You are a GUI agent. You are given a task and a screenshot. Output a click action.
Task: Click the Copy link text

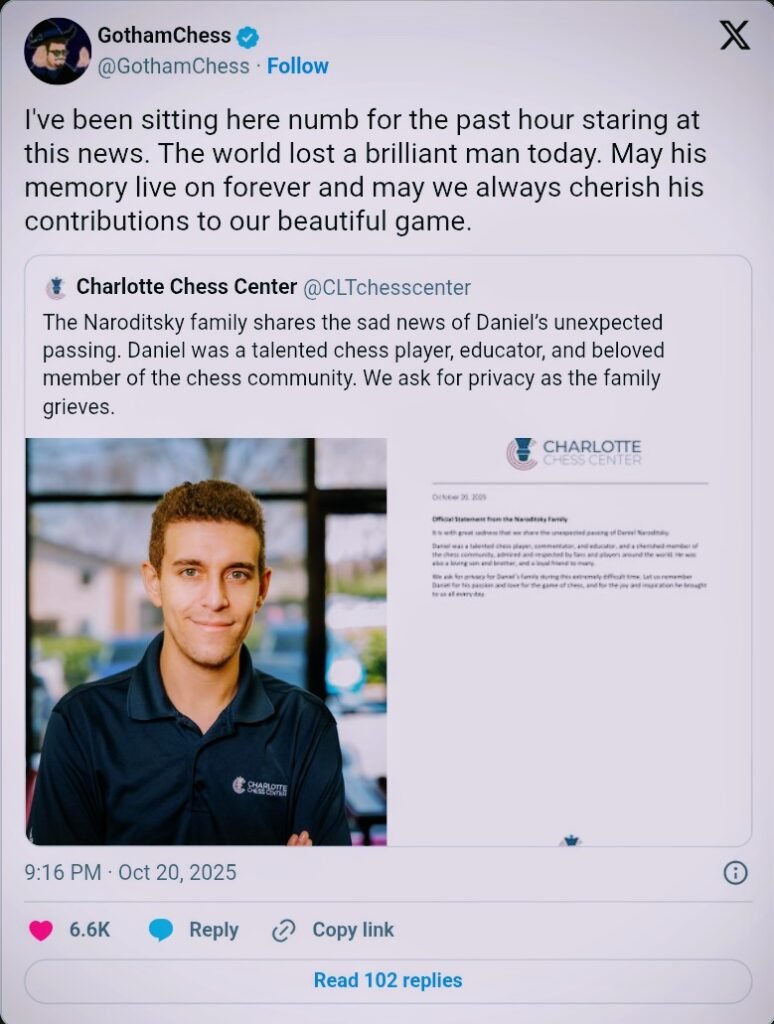(353, 930)
